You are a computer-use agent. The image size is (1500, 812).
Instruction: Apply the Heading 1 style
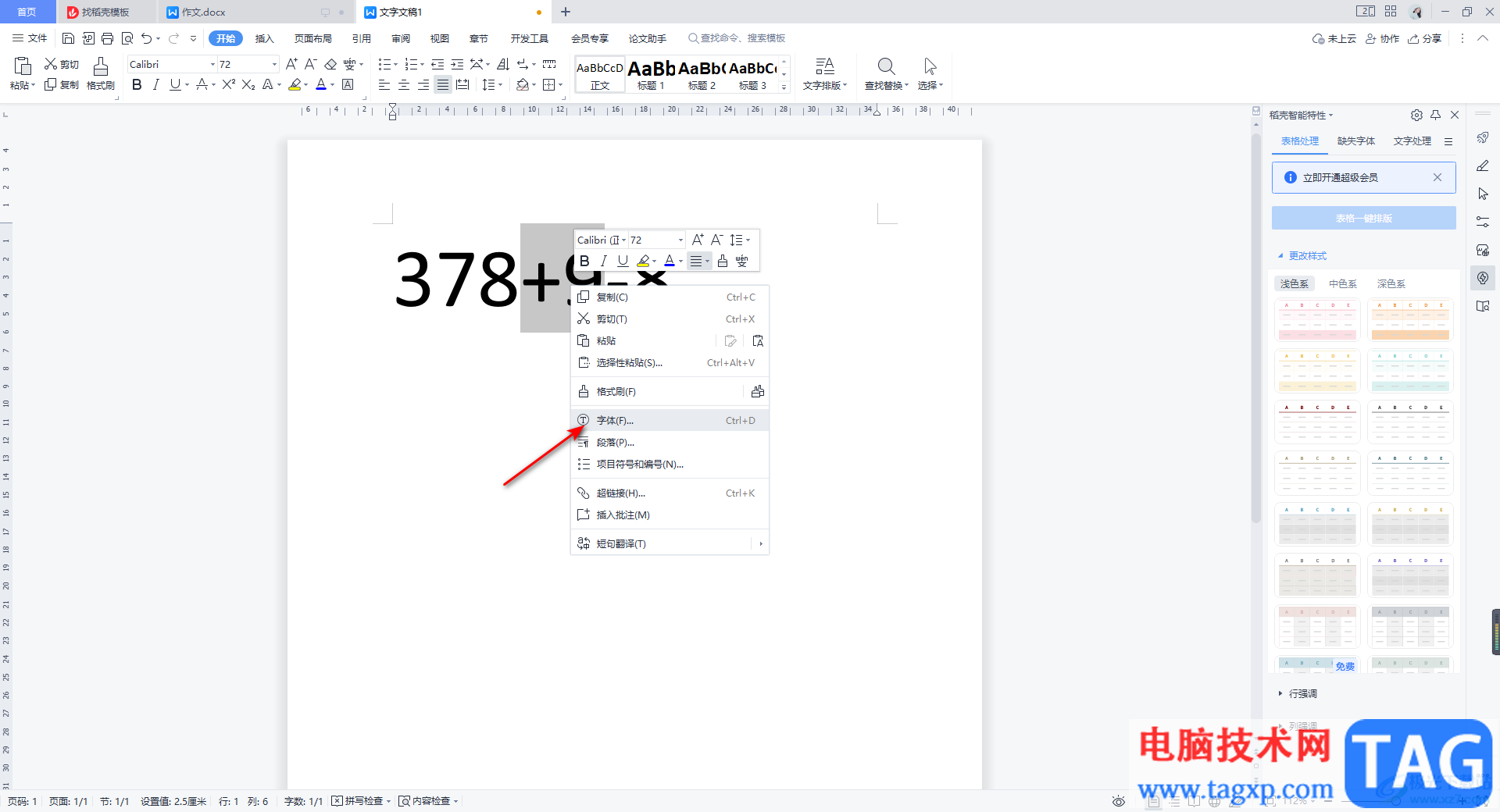(651, 74)
